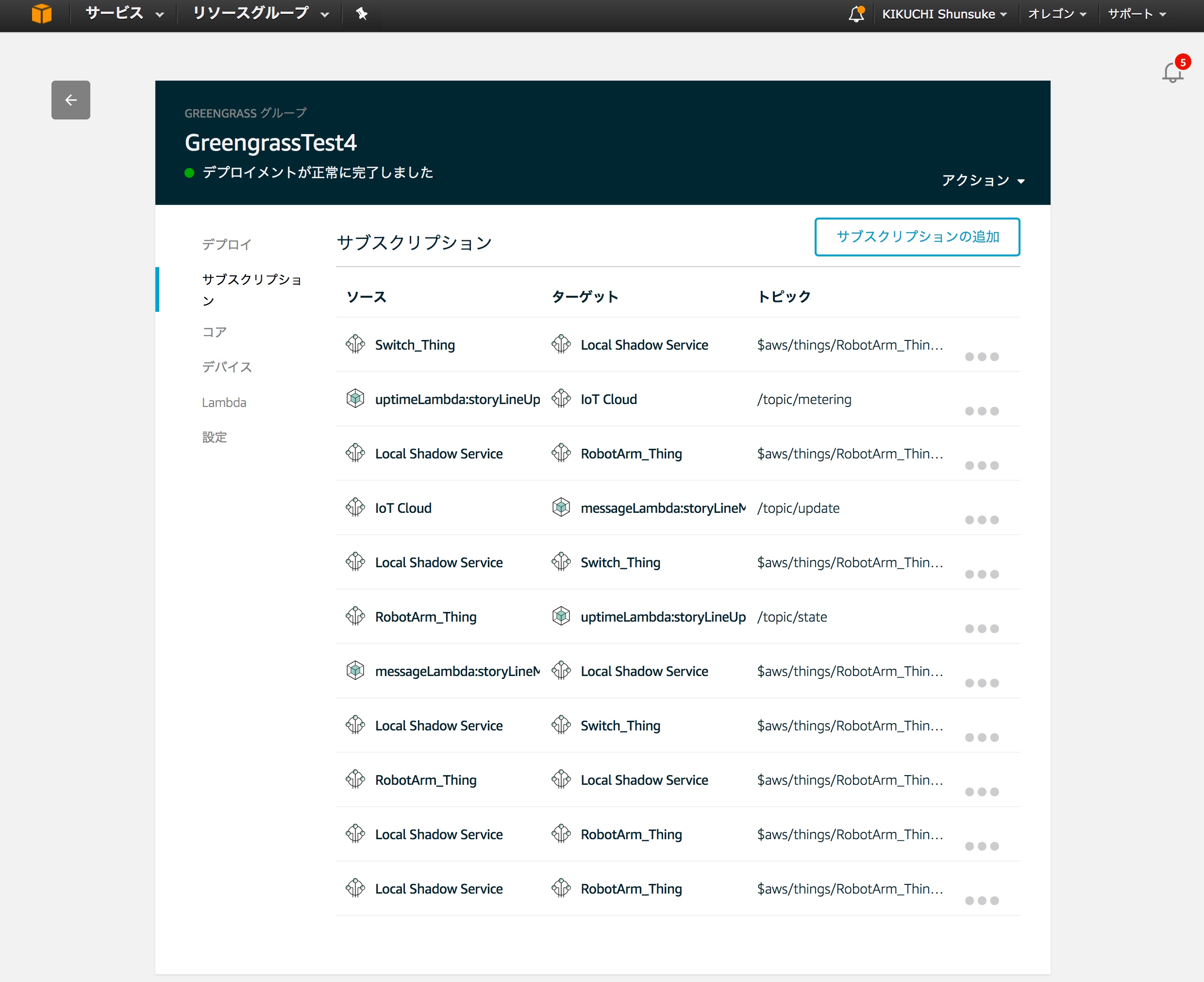1204x982 pixels.
Task: Click the target icon in messageLambda source row
Action: [561, 670]
